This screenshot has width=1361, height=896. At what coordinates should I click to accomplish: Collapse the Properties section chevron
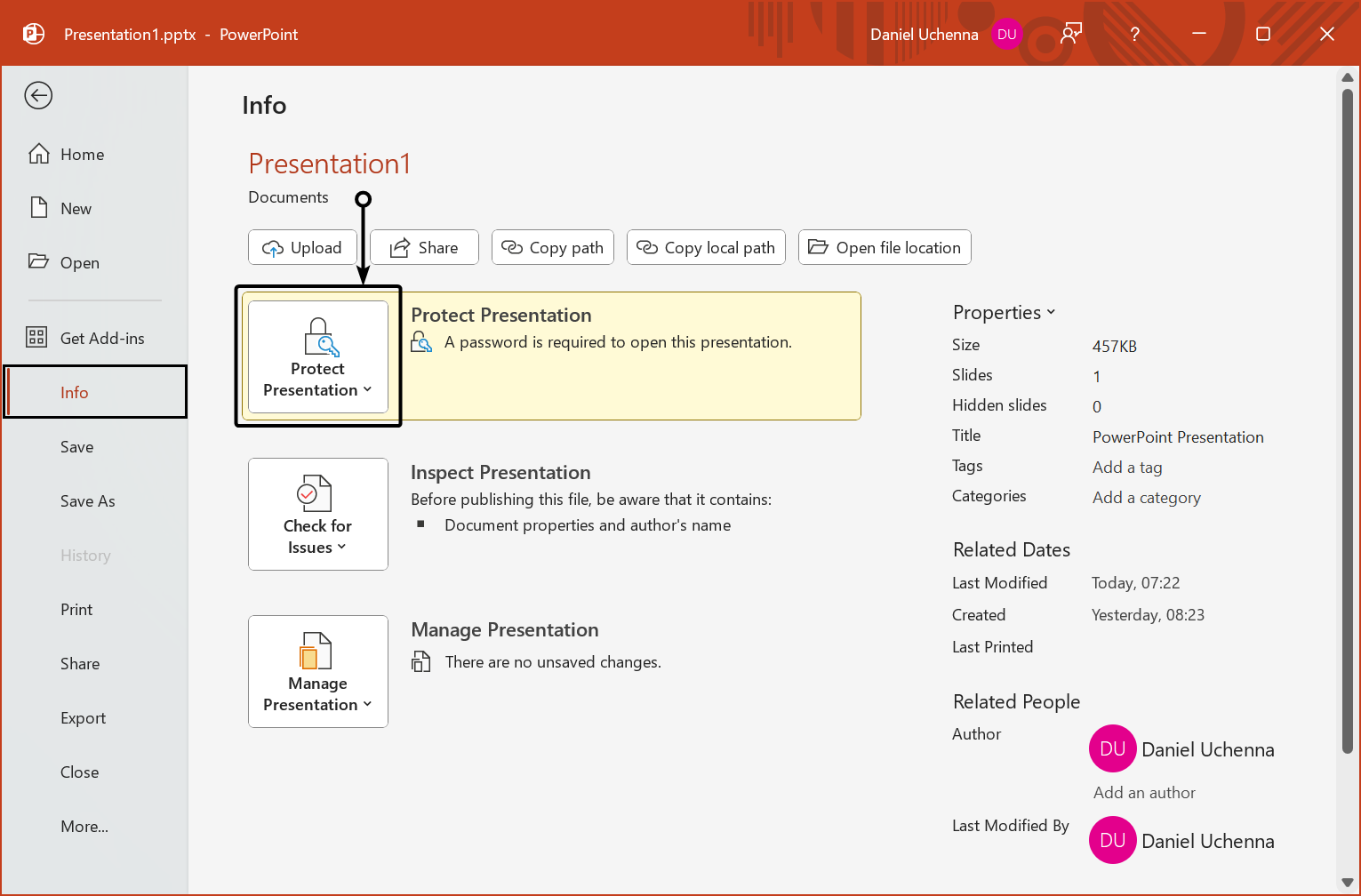click(1053, 313)
